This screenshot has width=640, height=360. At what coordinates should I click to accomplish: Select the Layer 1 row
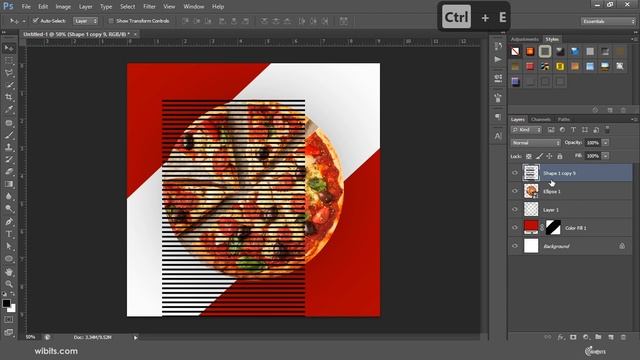pos(570,209)
